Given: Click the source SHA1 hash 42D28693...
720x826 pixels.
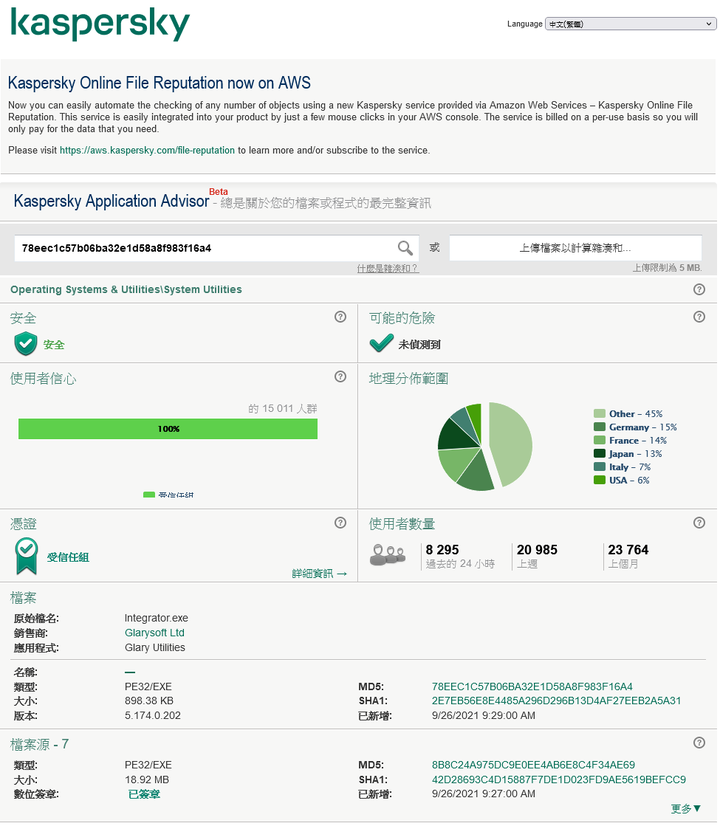Looking at the screenshot, I should [x=559, y=779].
